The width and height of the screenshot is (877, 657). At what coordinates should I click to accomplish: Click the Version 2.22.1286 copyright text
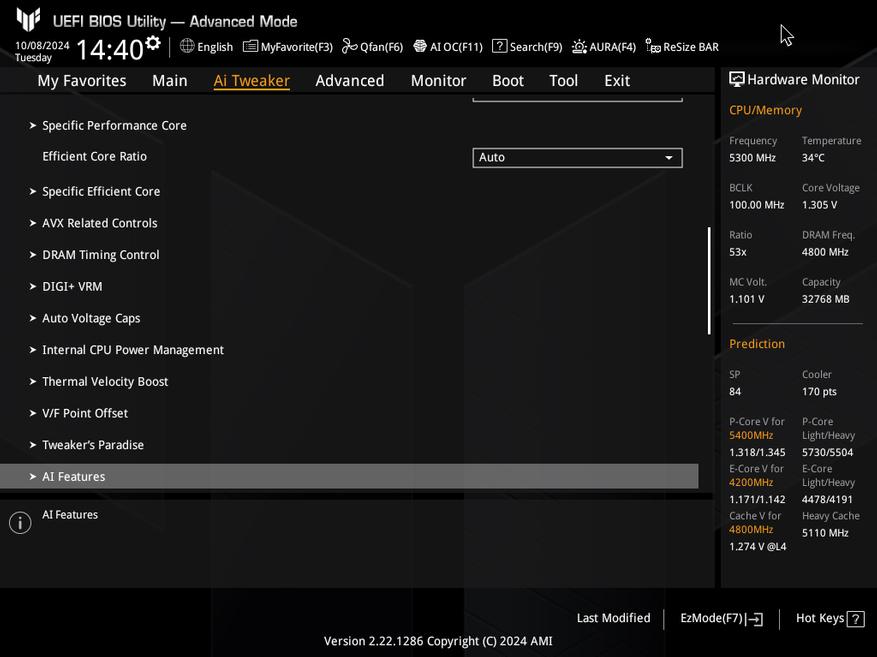click(x=438, y=641)
